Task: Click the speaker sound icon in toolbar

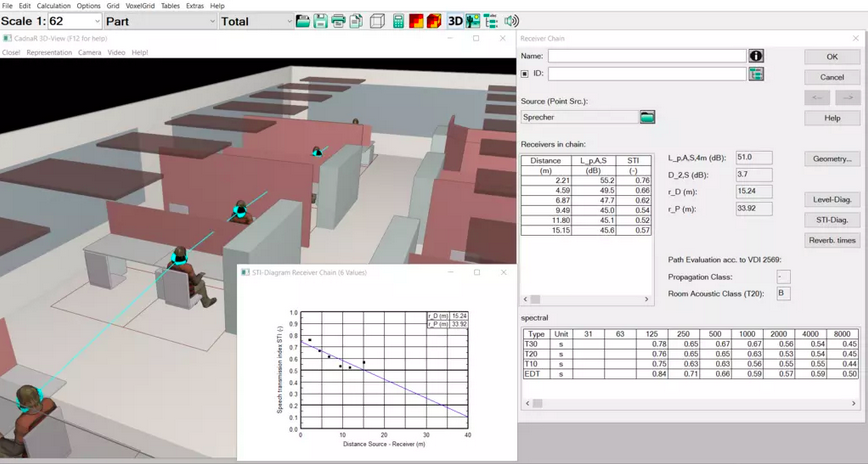Action: pos(512,21)
